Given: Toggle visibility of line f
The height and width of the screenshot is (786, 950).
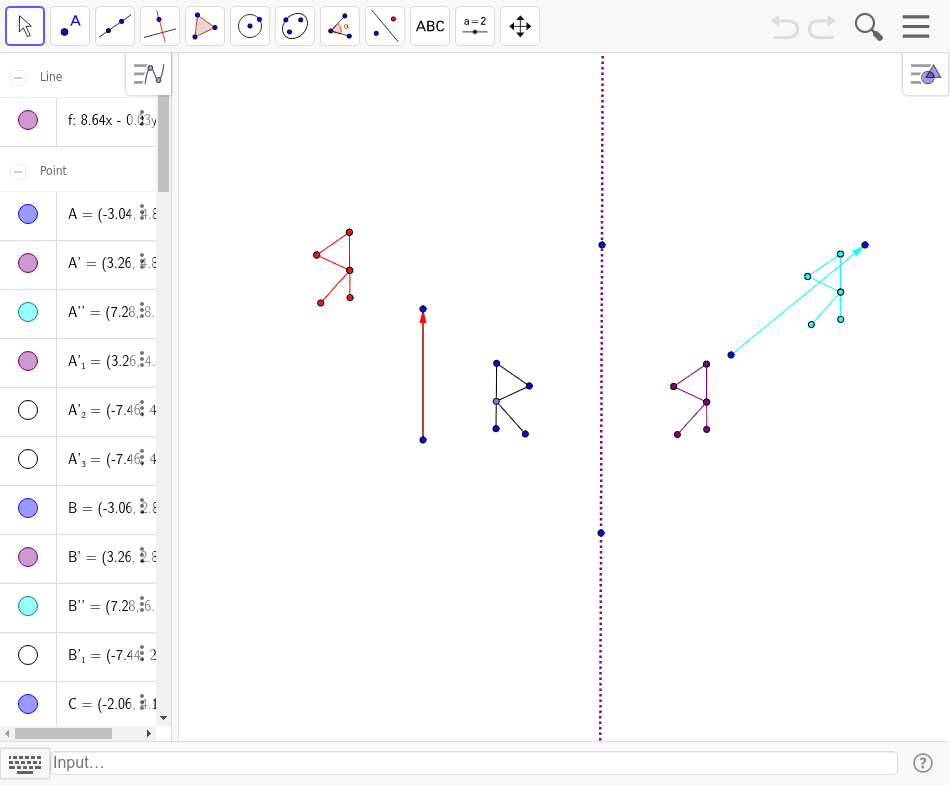Looking at the screenshot, I should coord(28,120).
